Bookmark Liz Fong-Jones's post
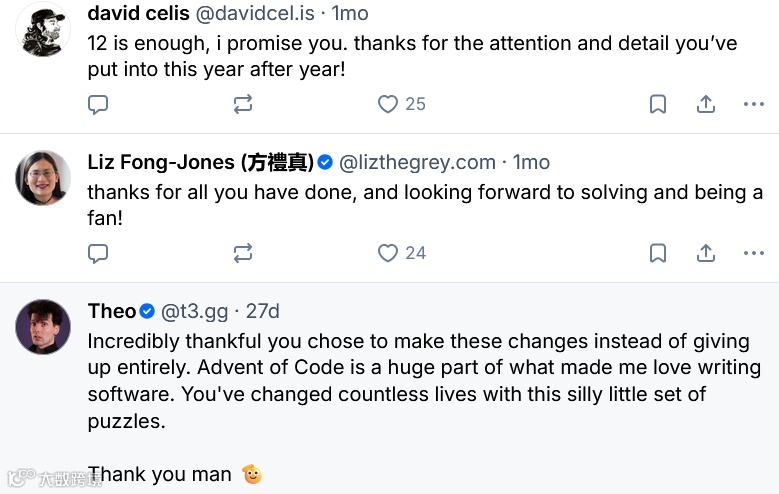779x494 pixels. [x=658, y=253]
